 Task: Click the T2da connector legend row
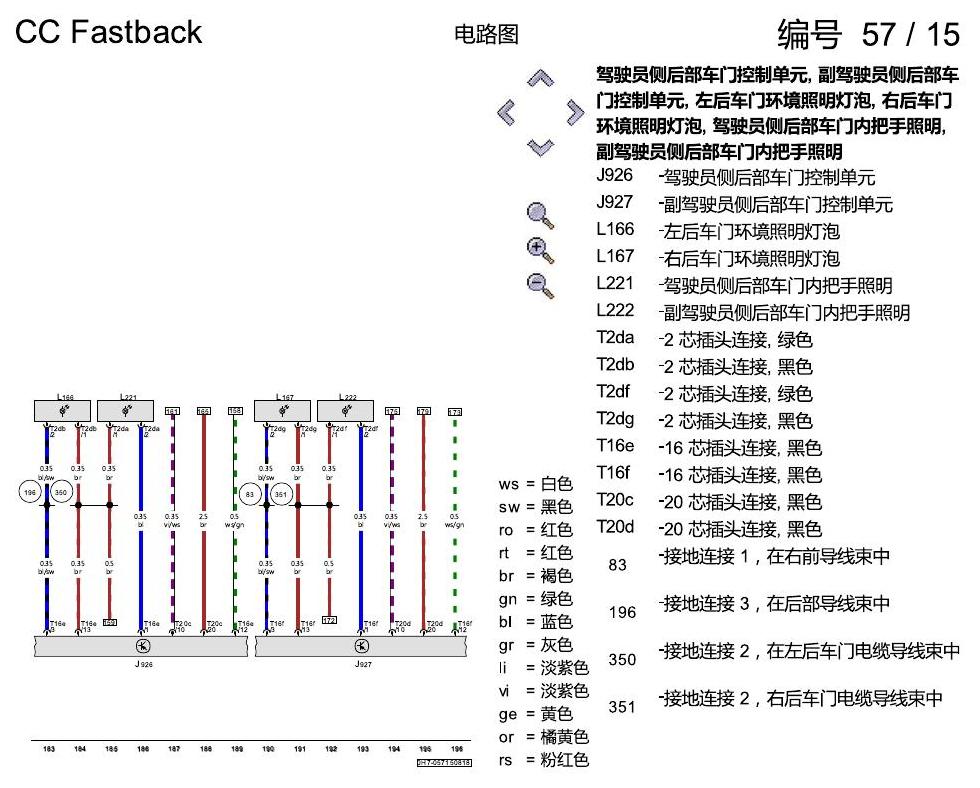[704, 339]
